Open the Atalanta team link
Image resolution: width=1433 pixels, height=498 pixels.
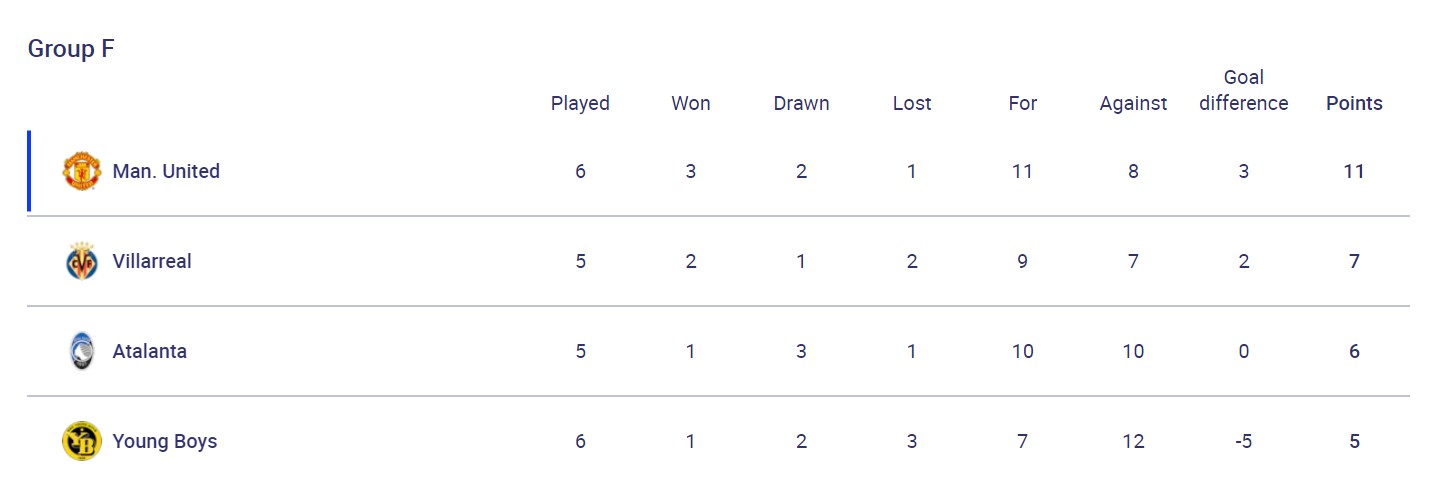click(149, 351)
